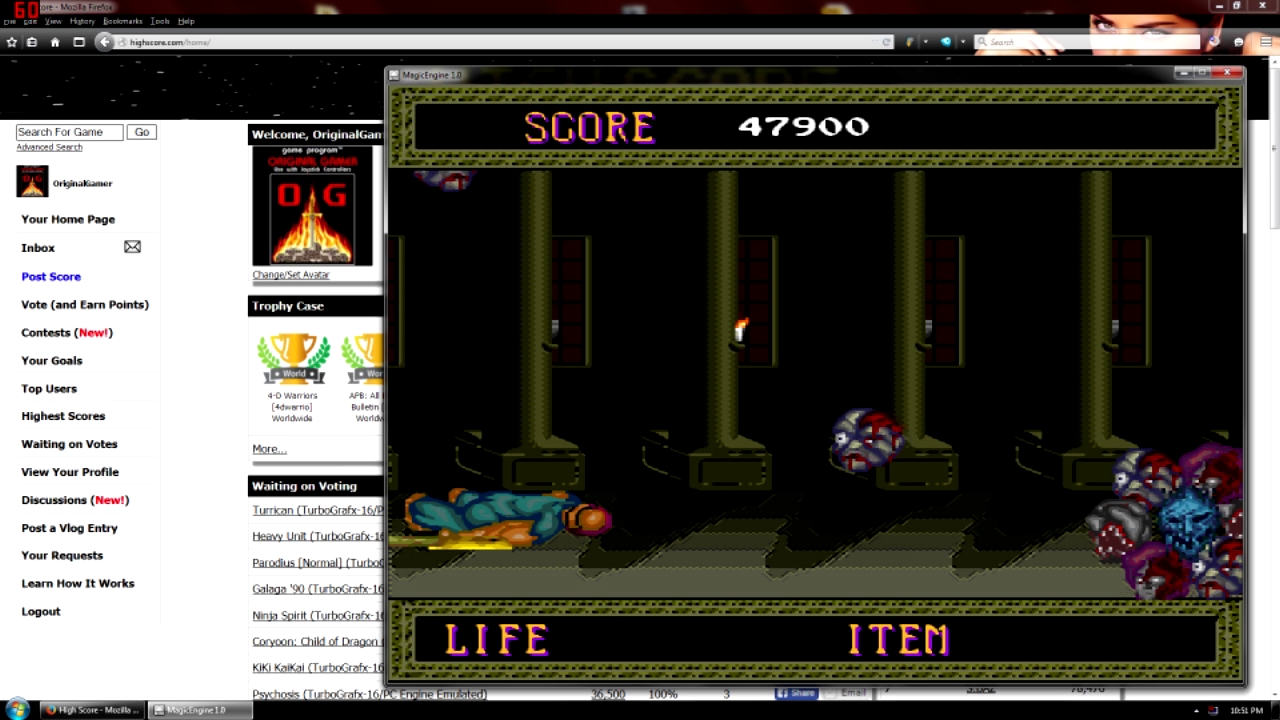Open Waiting on Votes link
Viewport: 1280px width, 720px height.
point(69,444)
